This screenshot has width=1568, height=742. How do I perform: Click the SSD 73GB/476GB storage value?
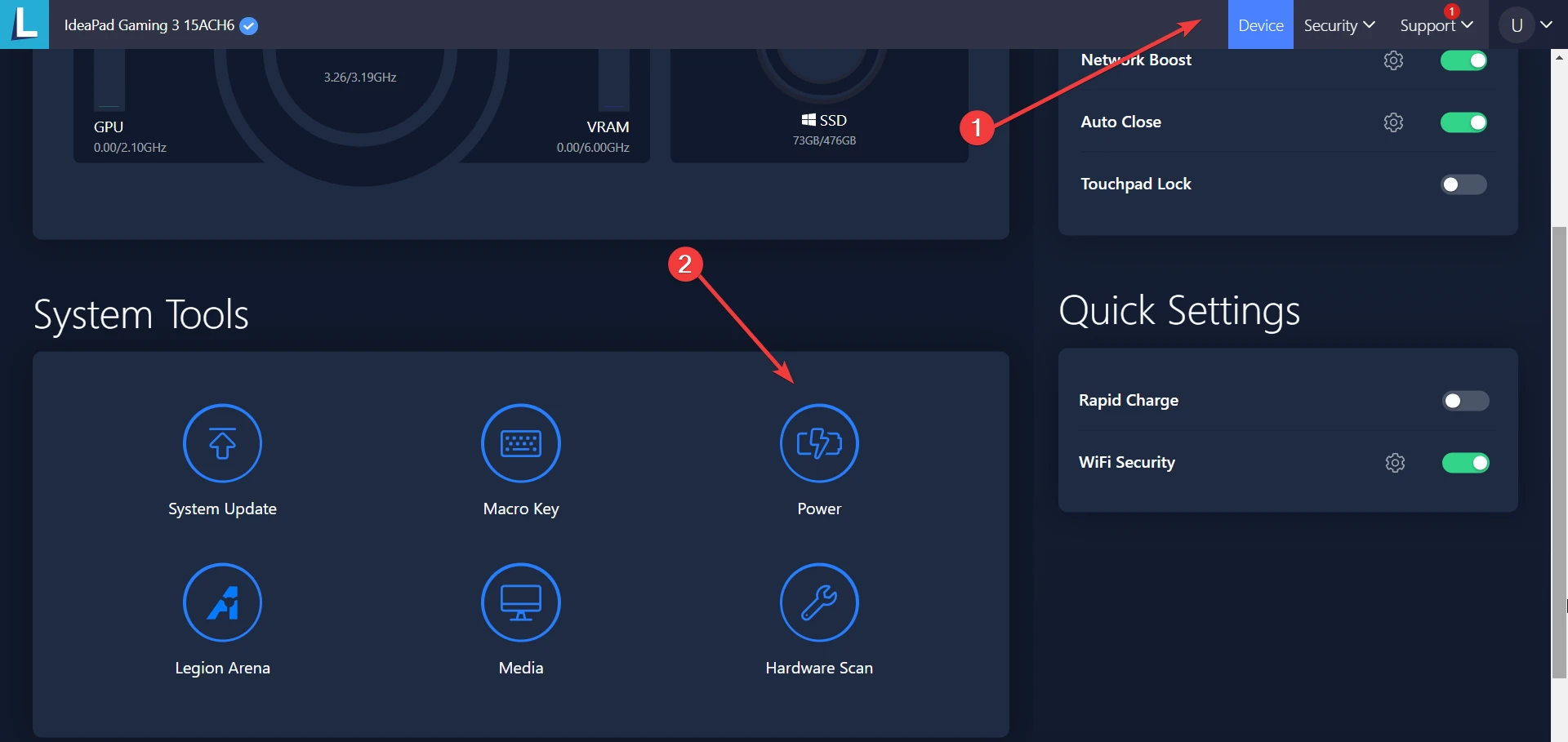[x=824, y=140]
